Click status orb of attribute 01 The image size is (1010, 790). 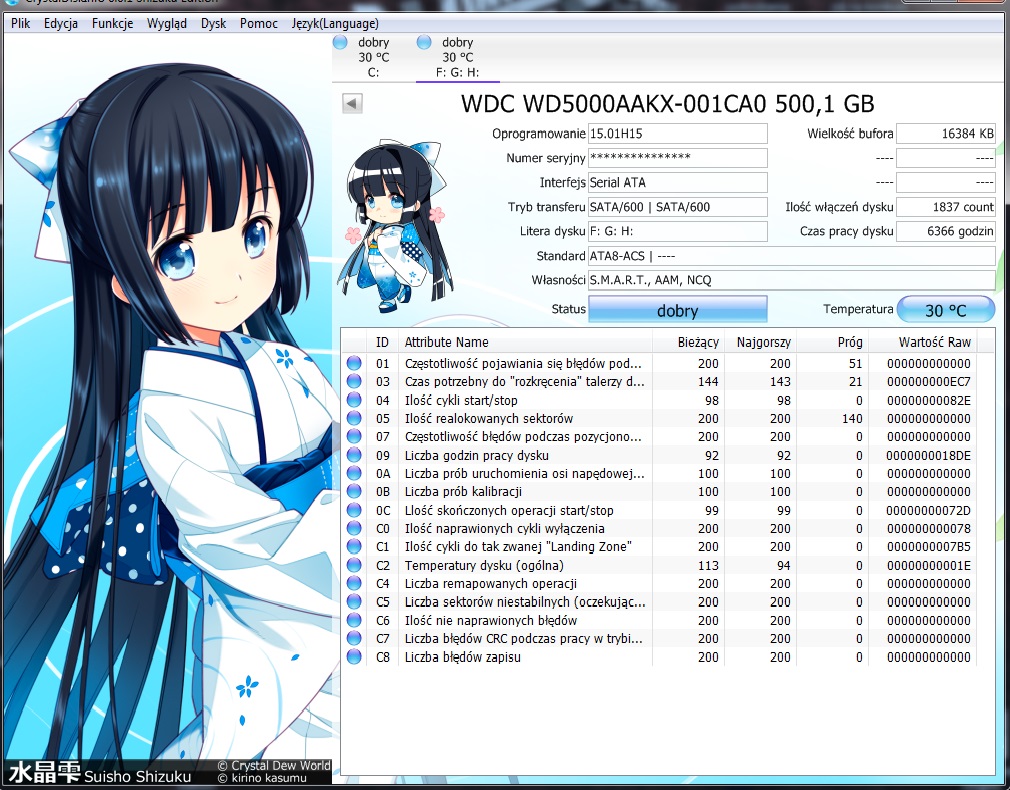(x=354, y=363)
